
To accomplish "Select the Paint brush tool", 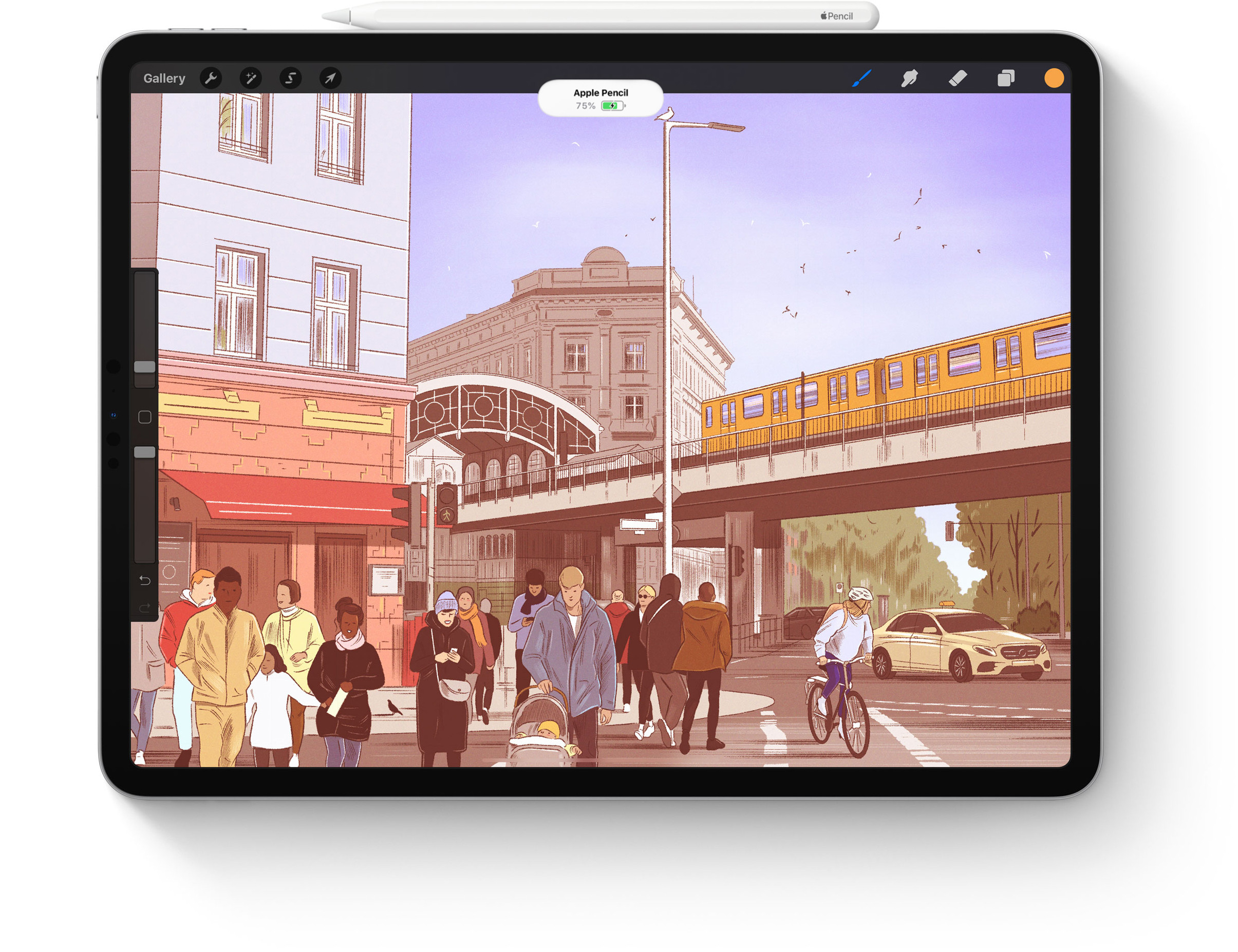I will coord(861,78).
